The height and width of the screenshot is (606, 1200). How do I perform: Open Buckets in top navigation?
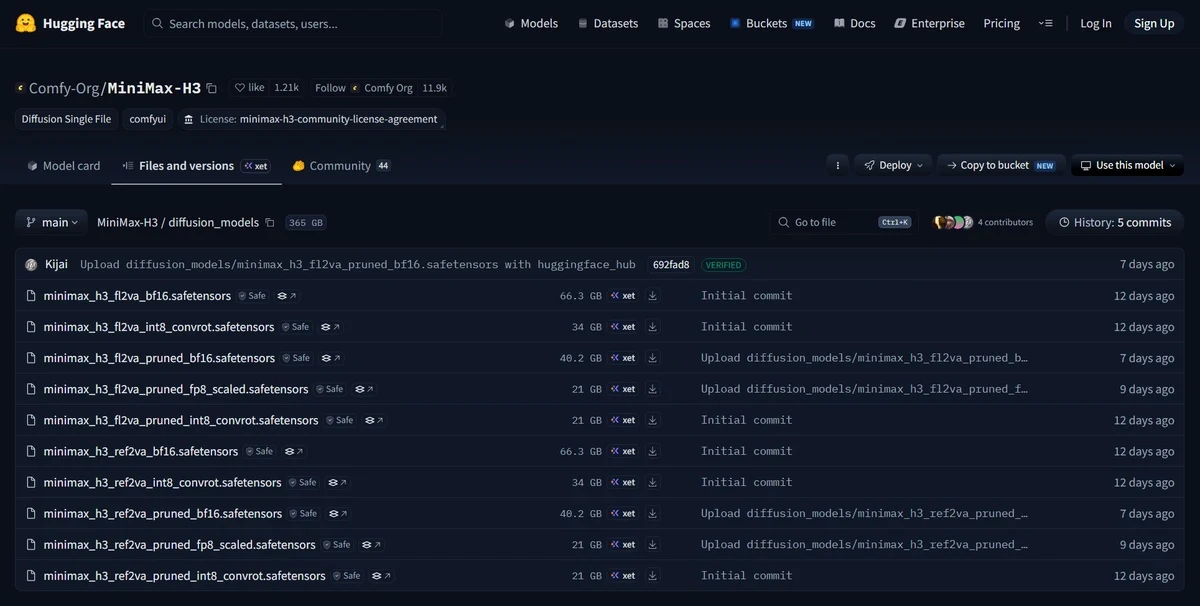click(771, 23)
